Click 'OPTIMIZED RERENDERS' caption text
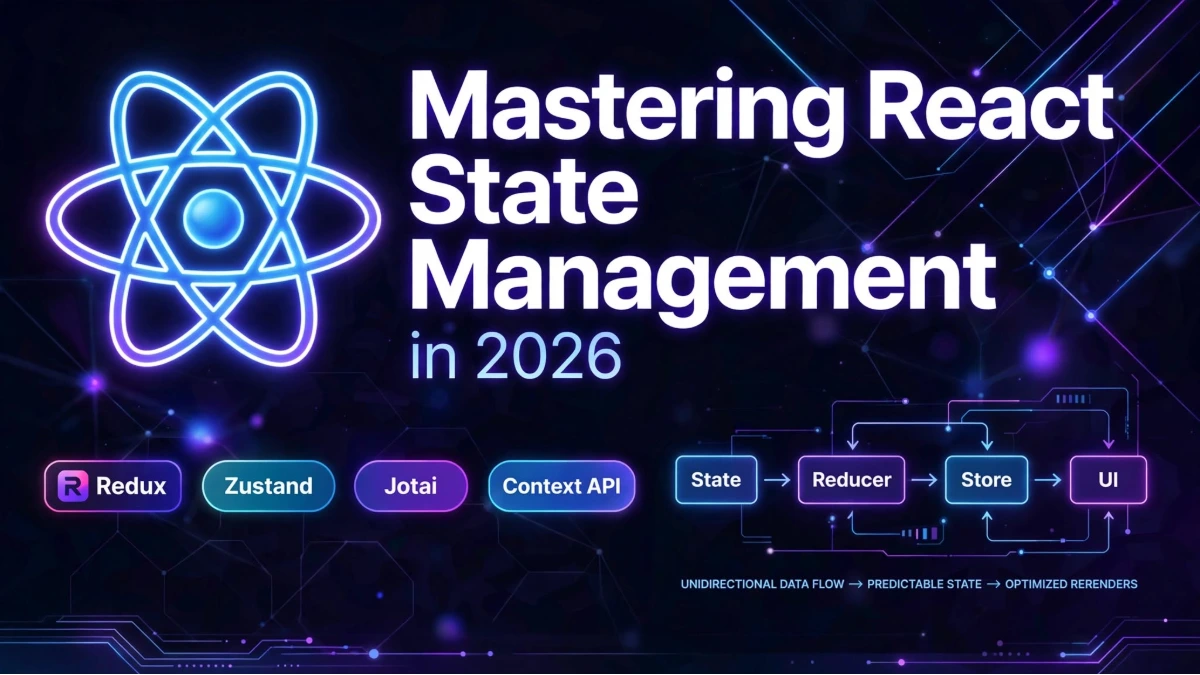The width and height of the screenshot is (1200, 675). tap(1070, 584)
